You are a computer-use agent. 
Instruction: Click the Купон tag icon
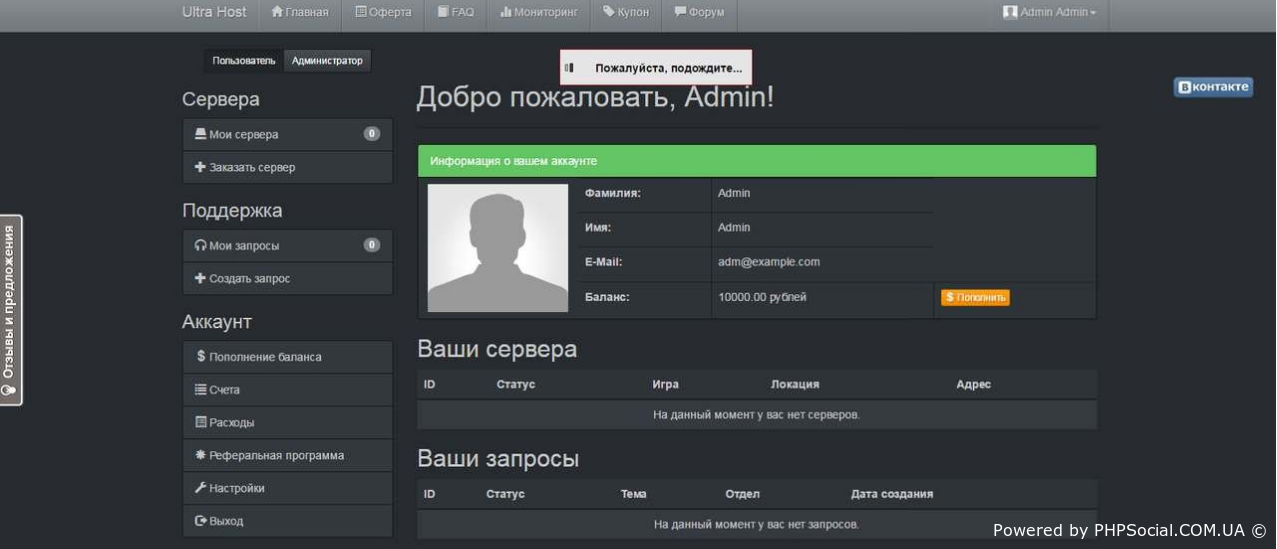608,12
